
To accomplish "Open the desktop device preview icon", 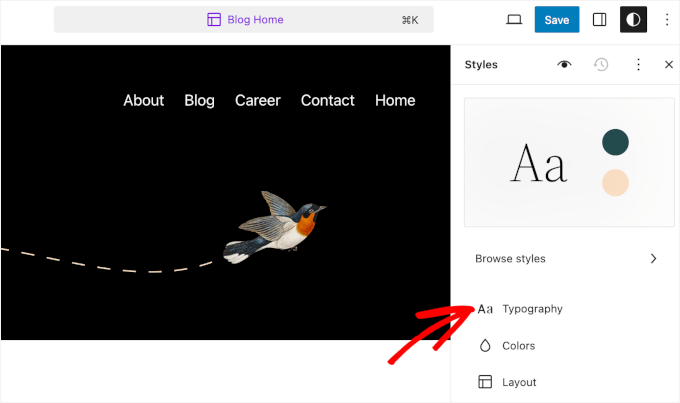I will pyautogui.click(x=514, y=20).
